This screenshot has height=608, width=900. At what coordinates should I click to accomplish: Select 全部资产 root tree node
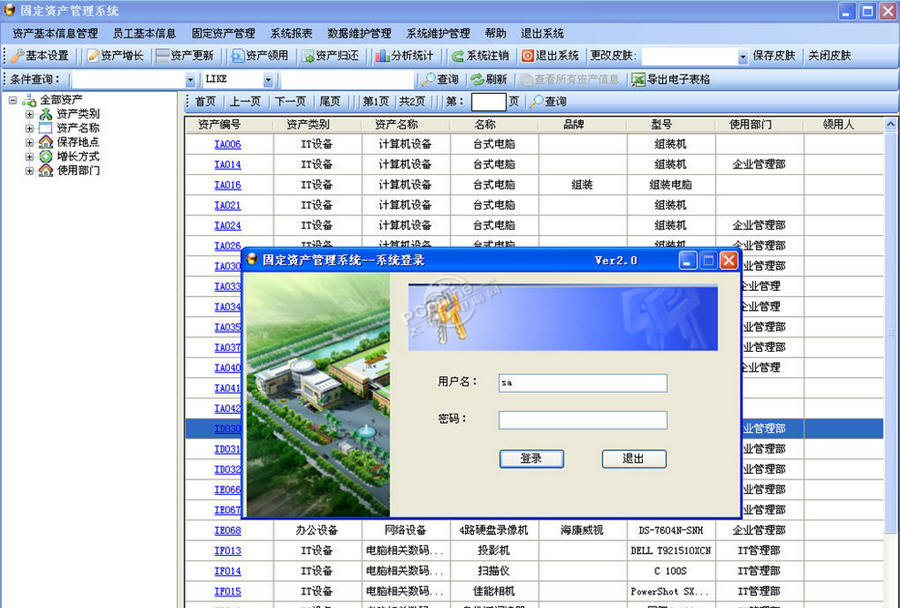[61, 100]
